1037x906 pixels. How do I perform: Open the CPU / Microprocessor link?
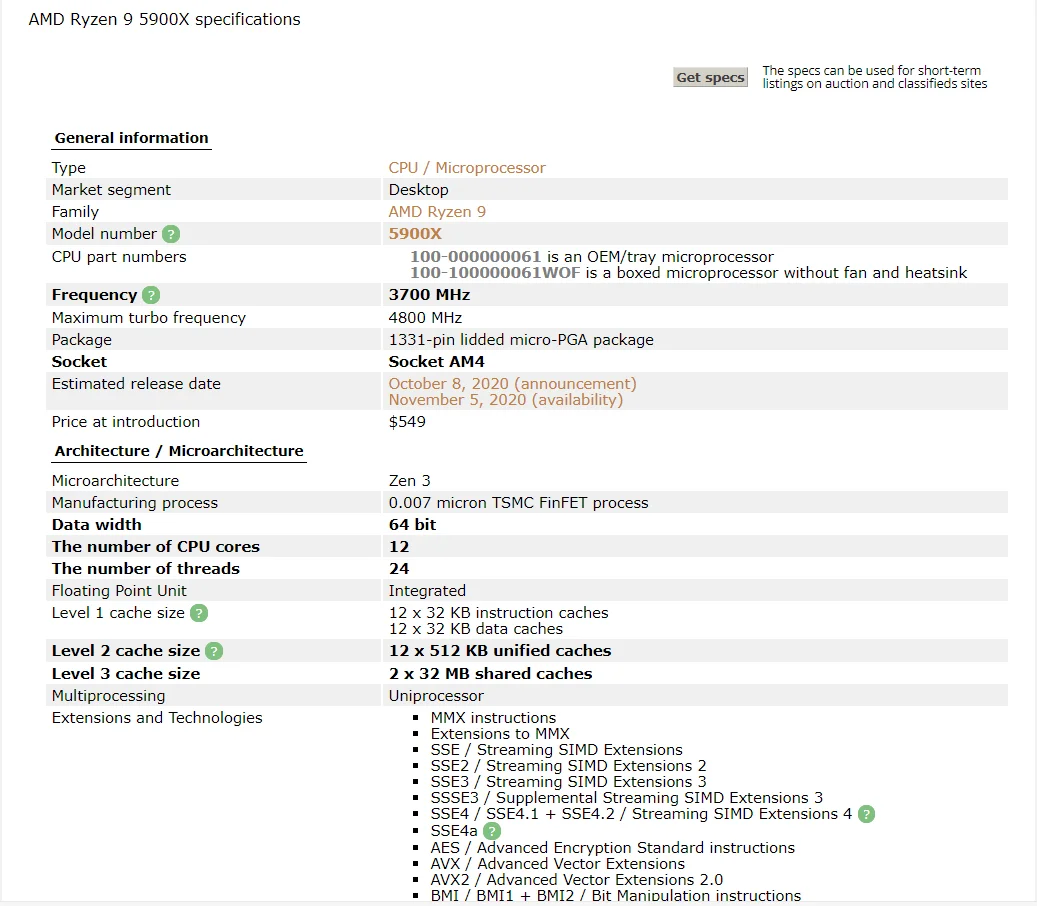[x=467, y=168]
